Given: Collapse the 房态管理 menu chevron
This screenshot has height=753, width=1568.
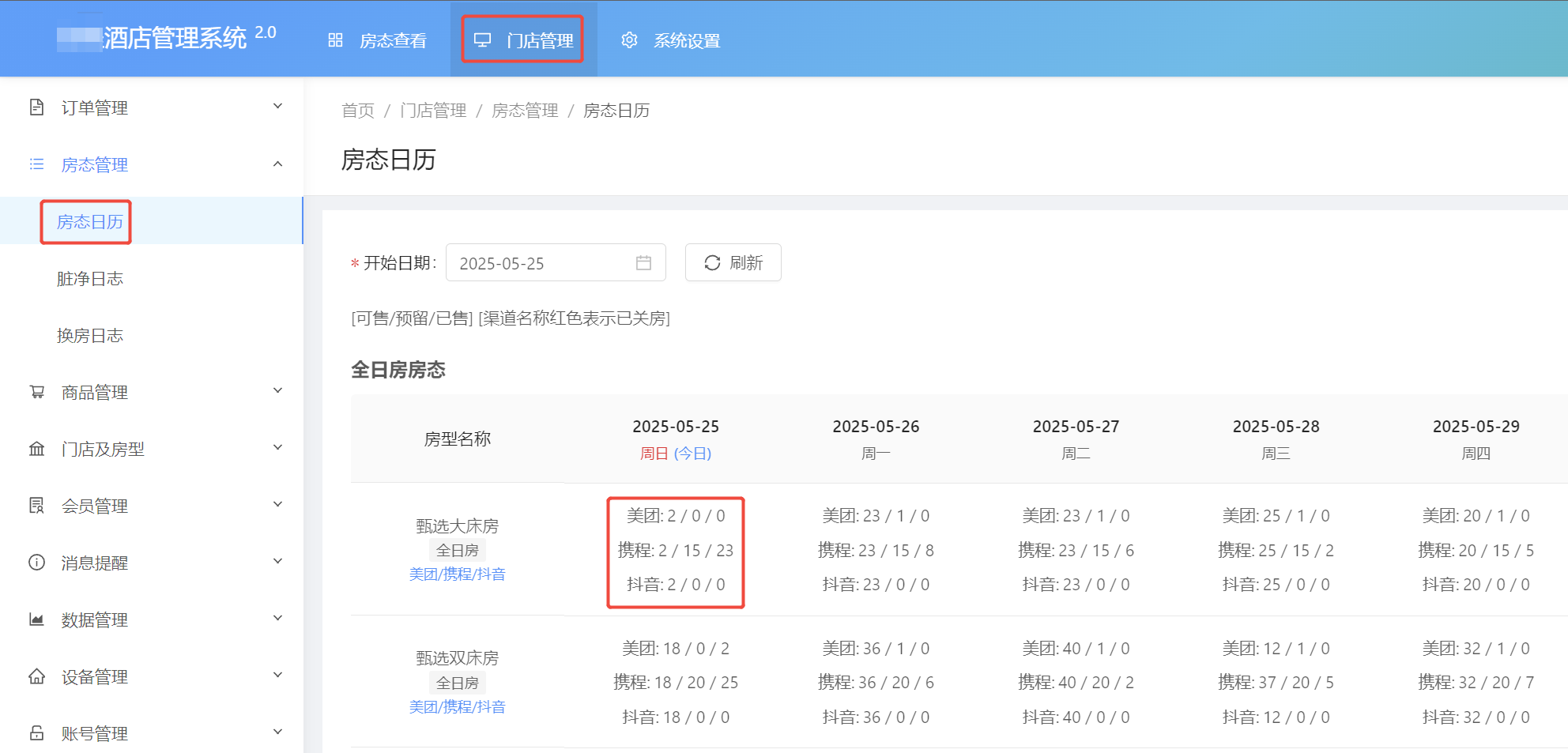Looking at the screenshot, I should [x=277, y=164].
